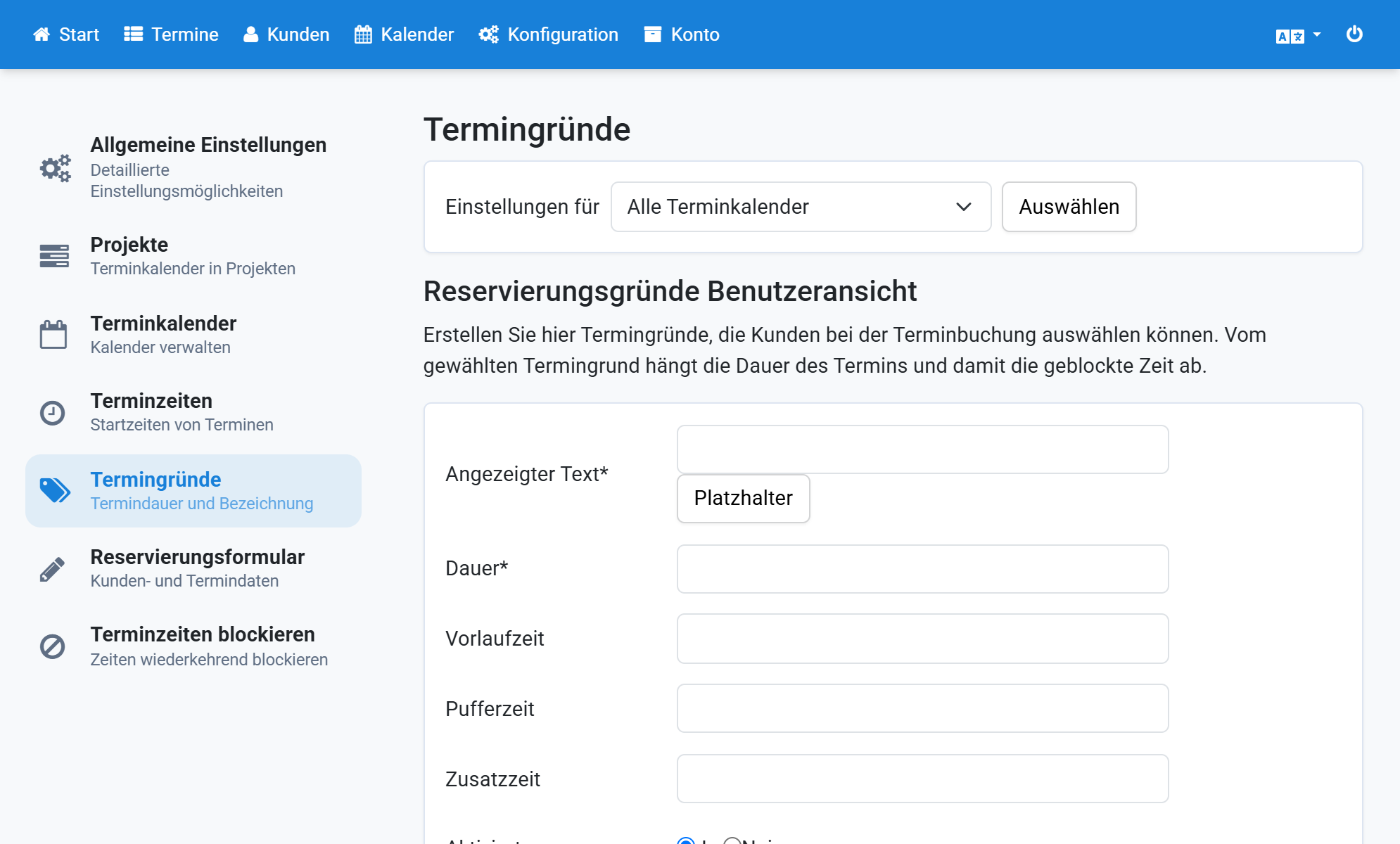Screen dimensions: 1400x844
Task: Click the person icon beside Kunden
Action: (250, 34)
